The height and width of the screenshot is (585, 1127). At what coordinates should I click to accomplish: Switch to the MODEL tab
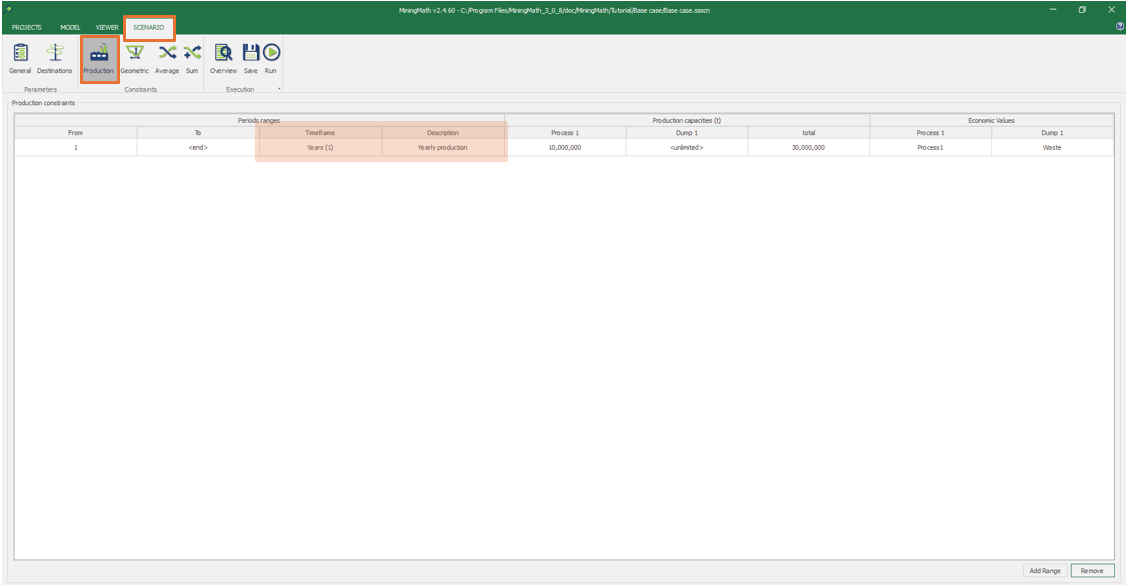71,27
